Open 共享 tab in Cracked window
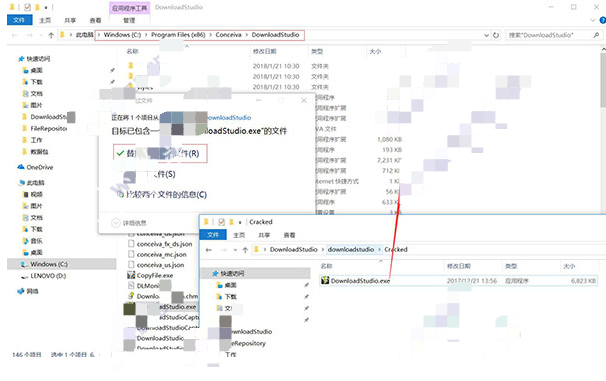This screenshot has width=606, height=381. click(x=264, y=235)
